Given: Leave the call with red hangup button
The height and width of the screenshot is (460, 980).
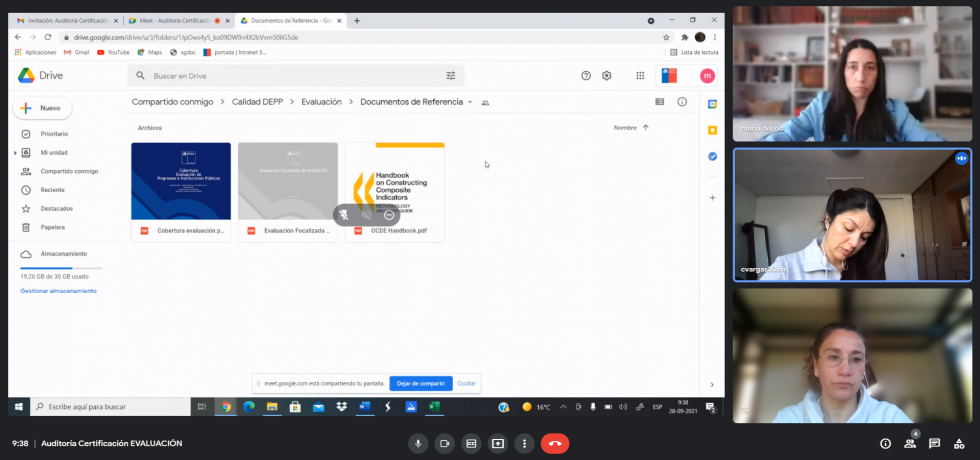Looking at the screenshot, I should click(555, 443).
